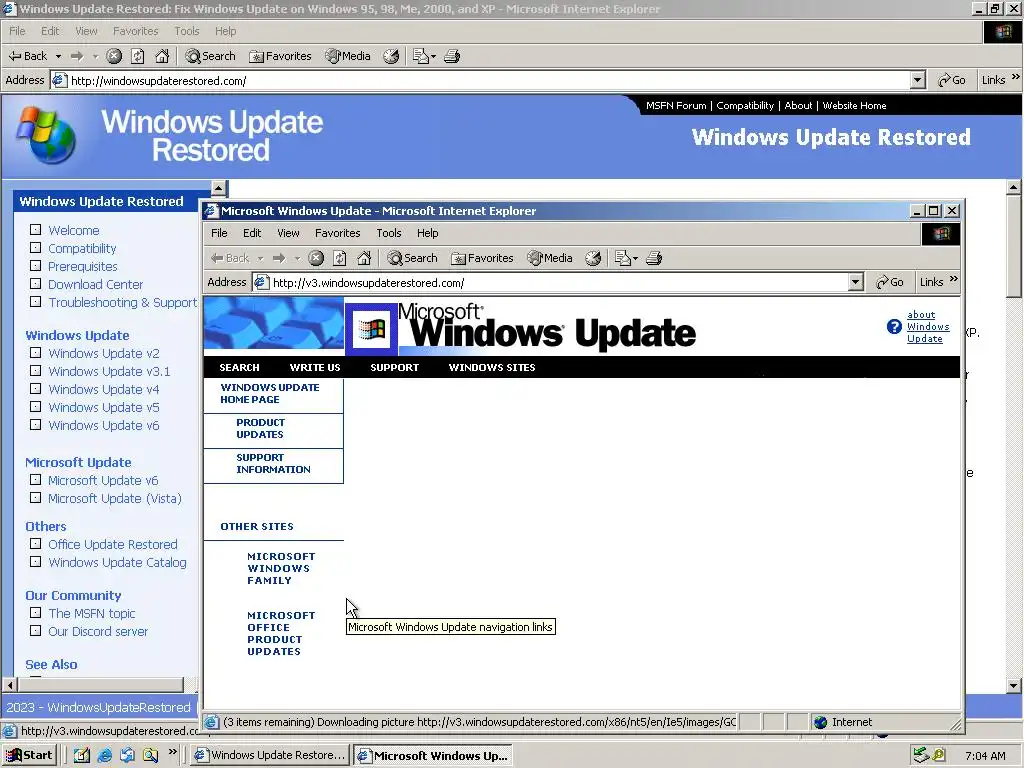The image size is (1024, 768).
Task: Open address dropdown in Microsoft Windows Update window
Action: pos(856,282)
